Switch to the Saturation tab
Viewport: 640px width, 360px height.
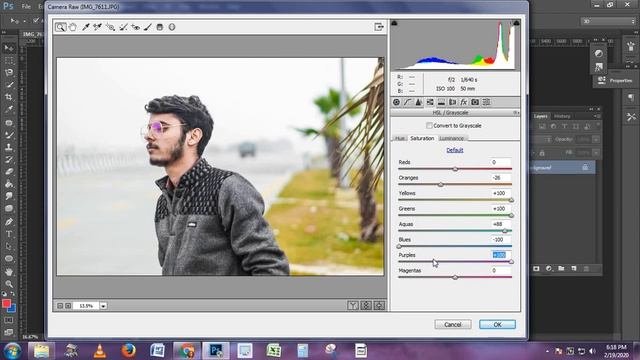(422, 138)
